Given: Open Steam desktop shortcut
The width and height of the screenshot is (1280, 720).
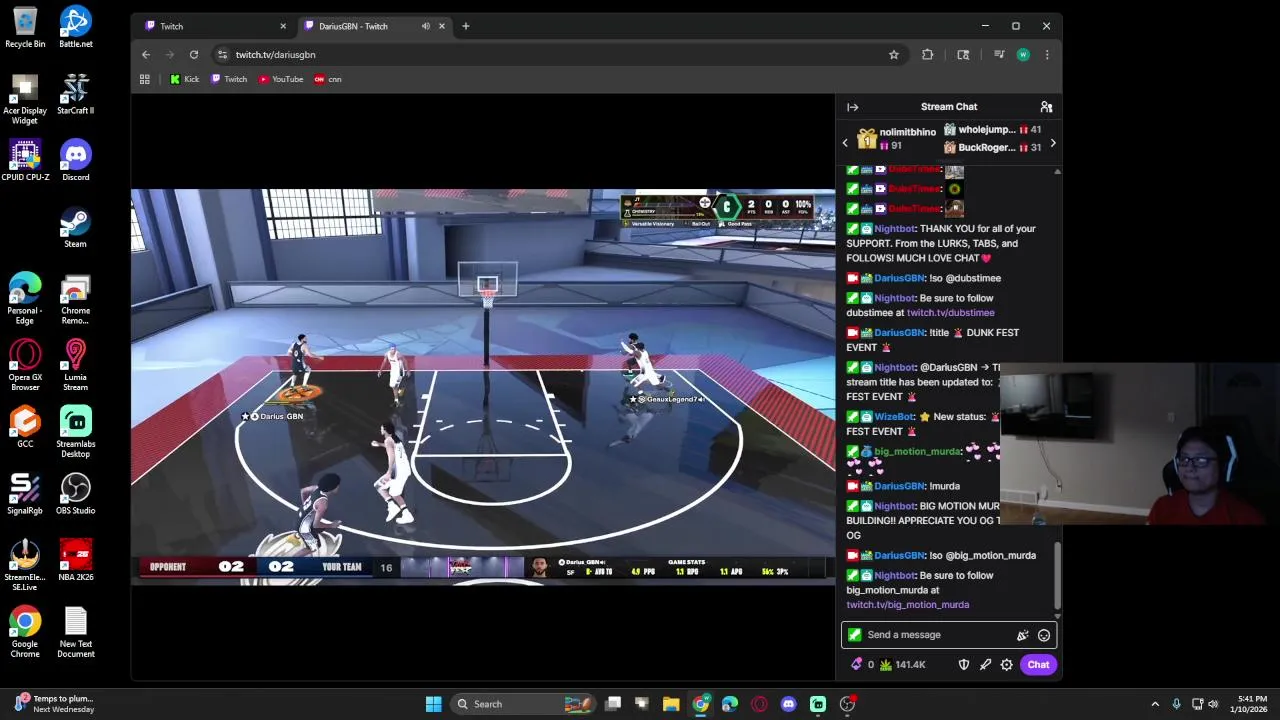Looking at the screenshot, I should pyautogui.click(x=76, y=227).
